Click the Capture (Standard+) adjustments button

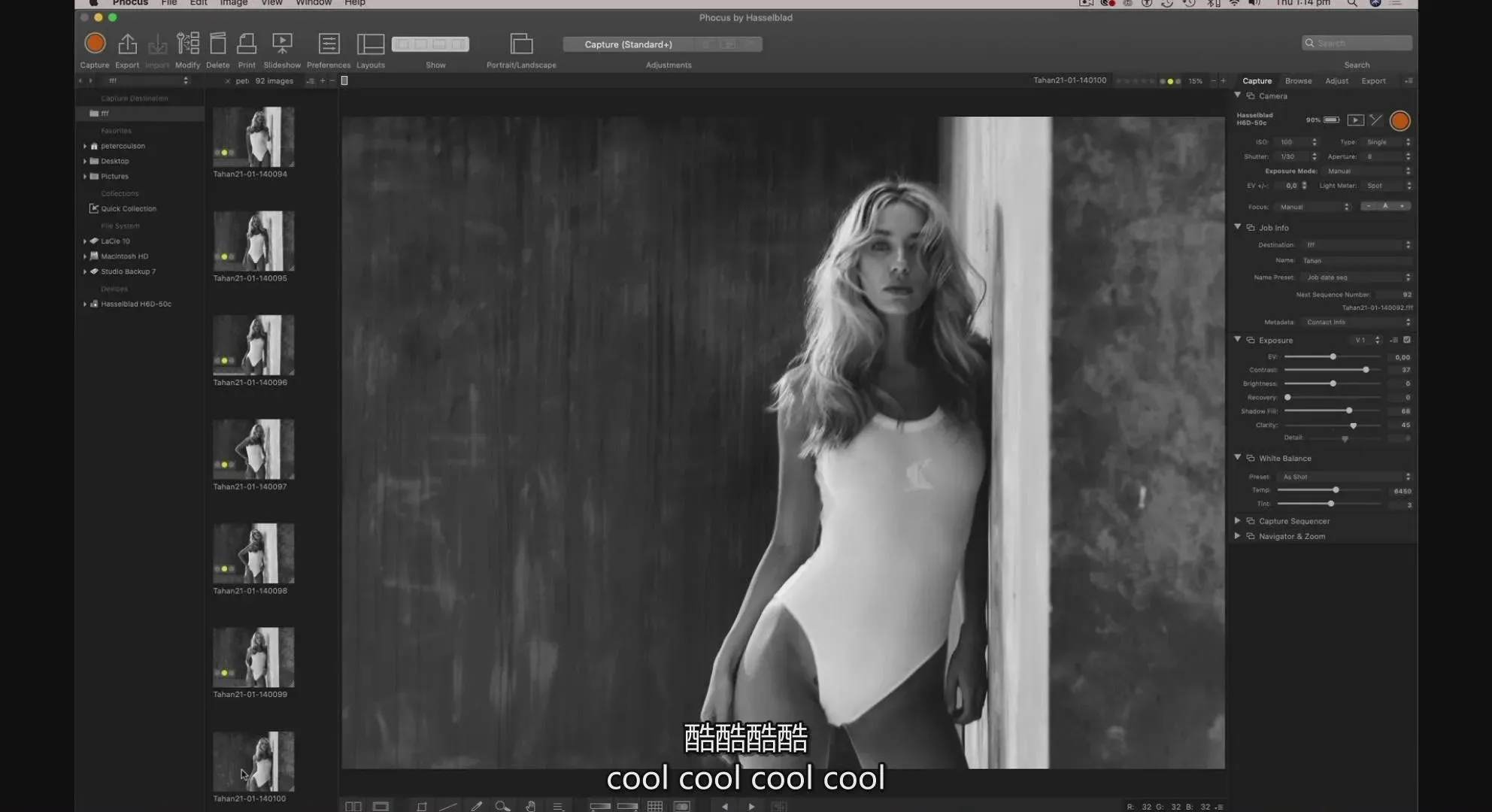pos(628,44)
